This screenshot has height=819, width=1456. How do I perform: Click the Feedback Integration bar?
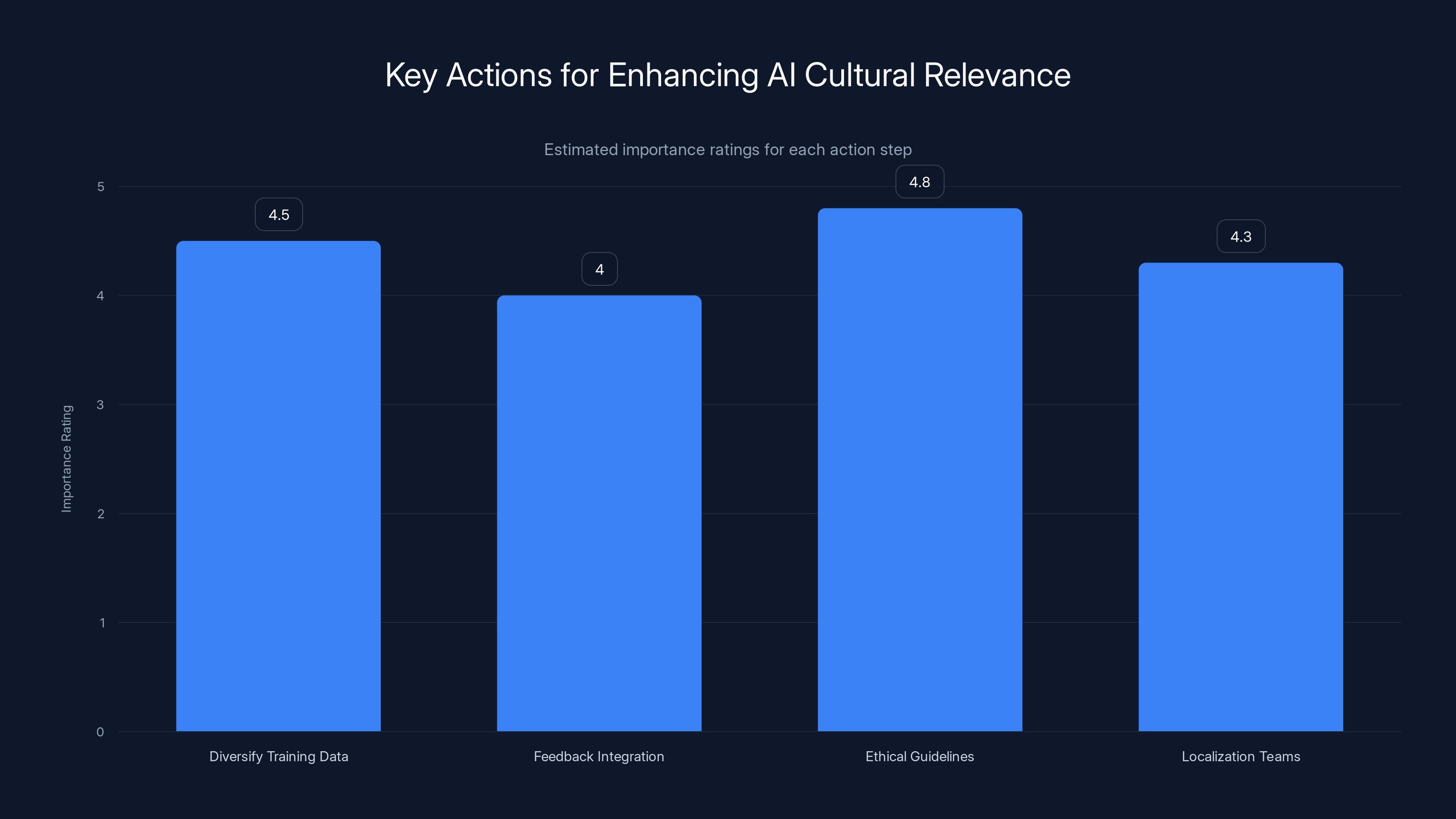(x=599, y=513)
